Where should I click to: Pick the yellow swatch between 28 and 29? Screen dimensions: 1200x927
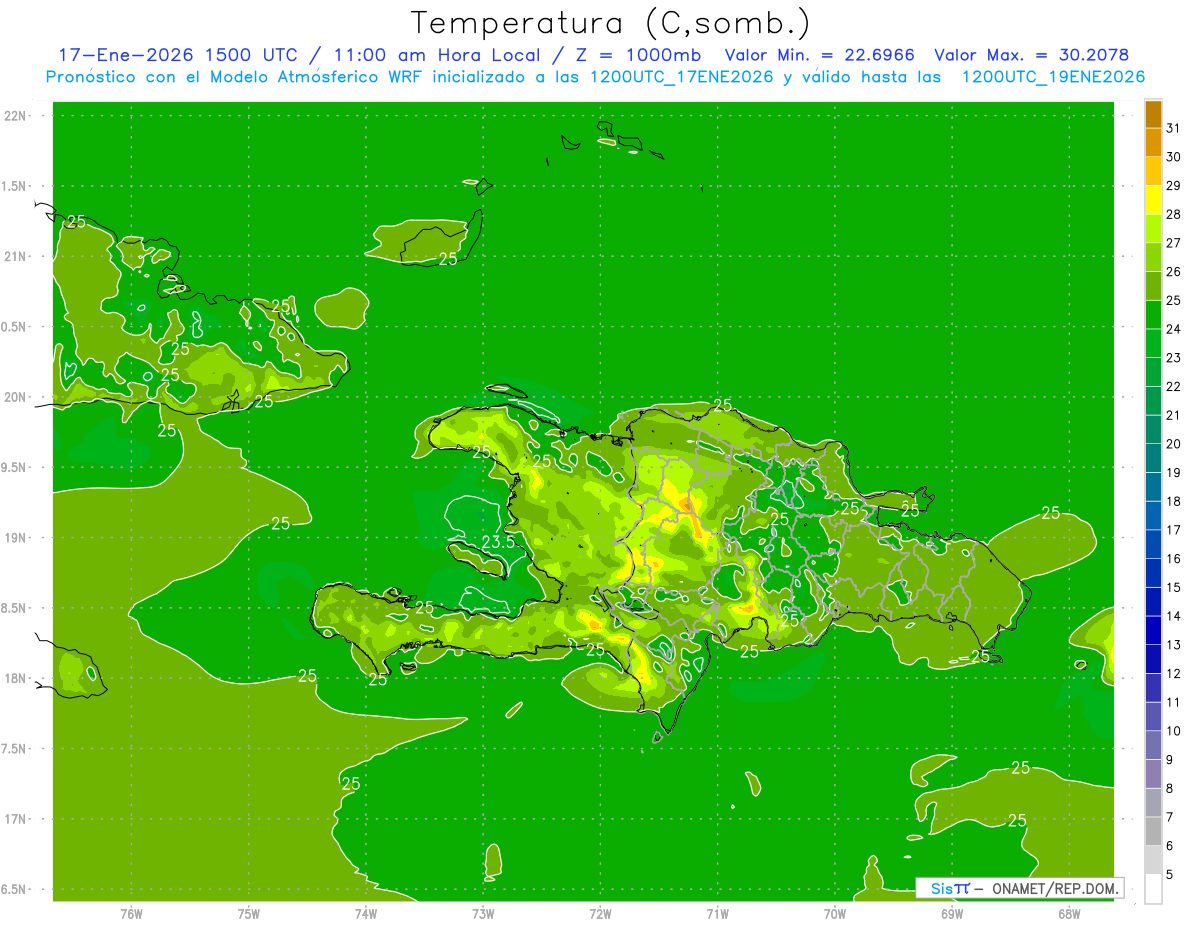pos(1153,201)
